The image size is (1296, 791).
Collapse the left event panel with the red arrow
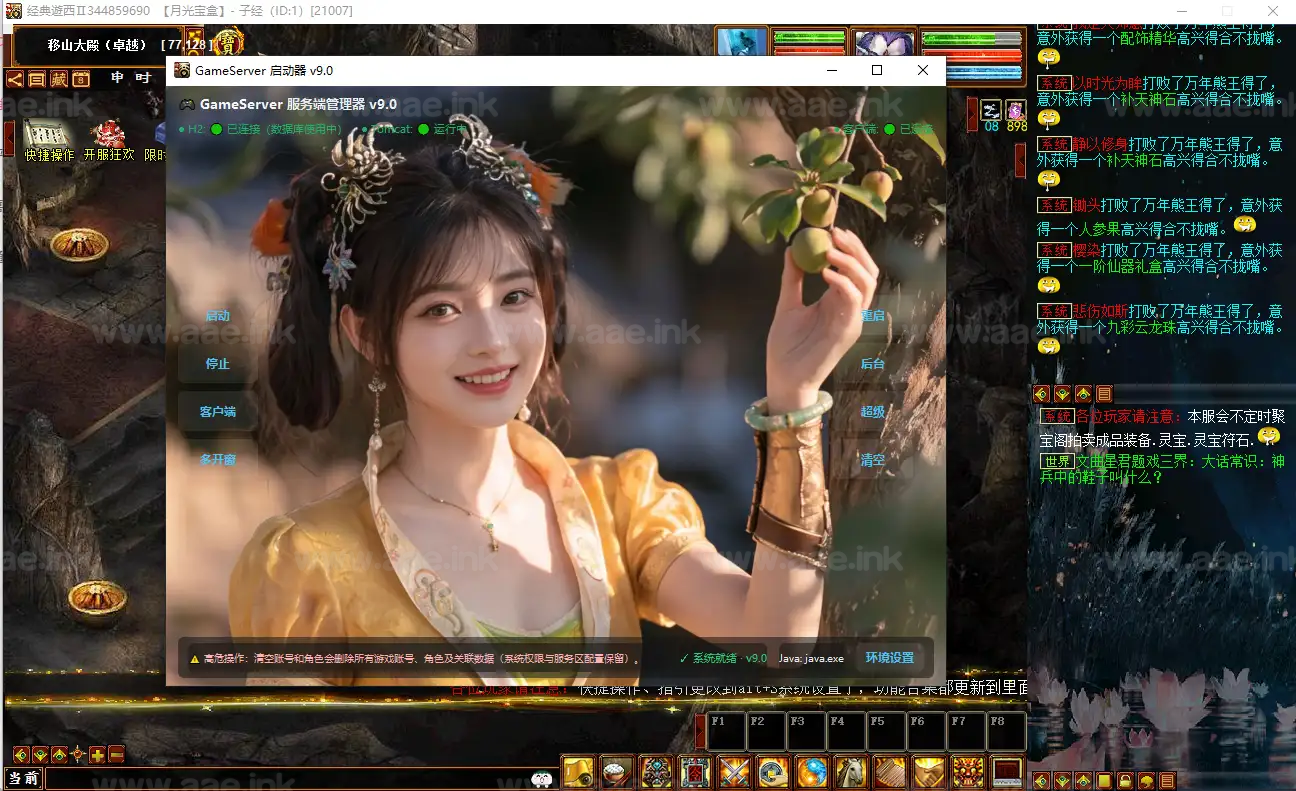tap(9, 137)
